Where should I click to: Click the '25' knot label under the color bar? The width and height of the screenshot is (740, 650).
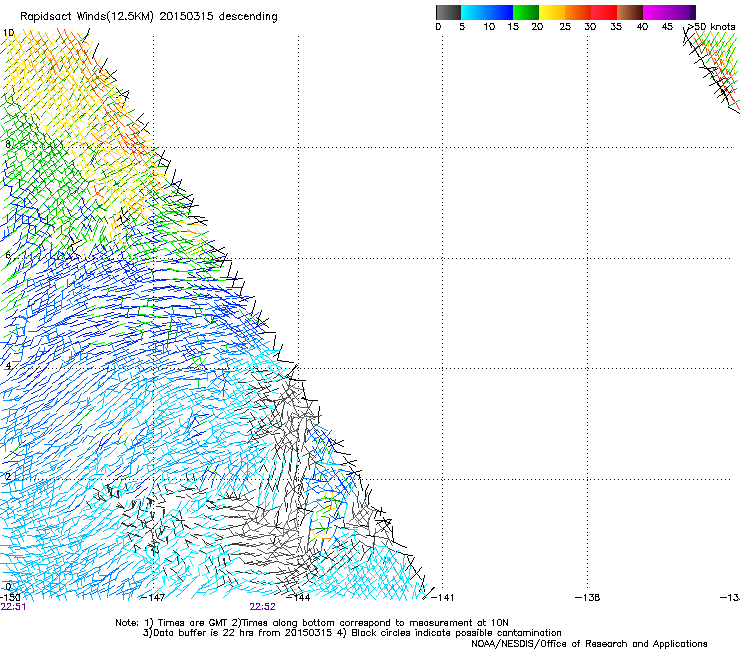click(x=565, y=27)
